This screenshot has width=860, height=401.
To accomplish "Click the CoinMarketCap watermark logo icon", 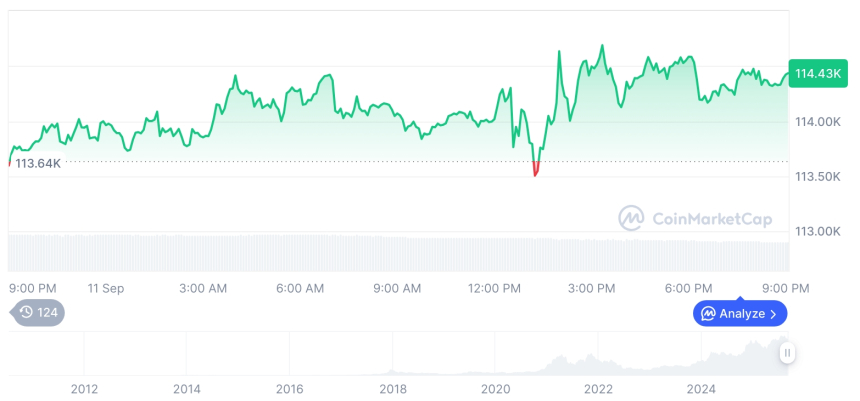I will (630, 217).
